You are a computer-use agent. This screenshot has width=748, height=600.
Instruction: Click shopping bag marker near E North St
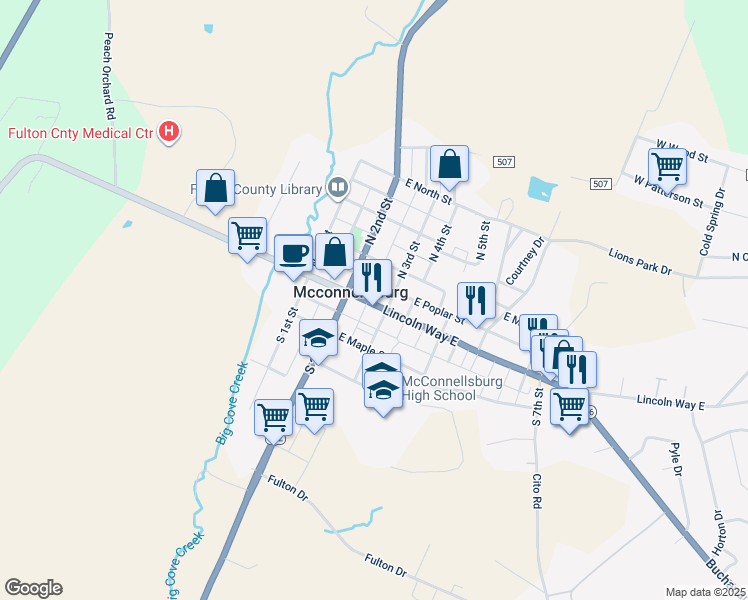coord(449,166)
